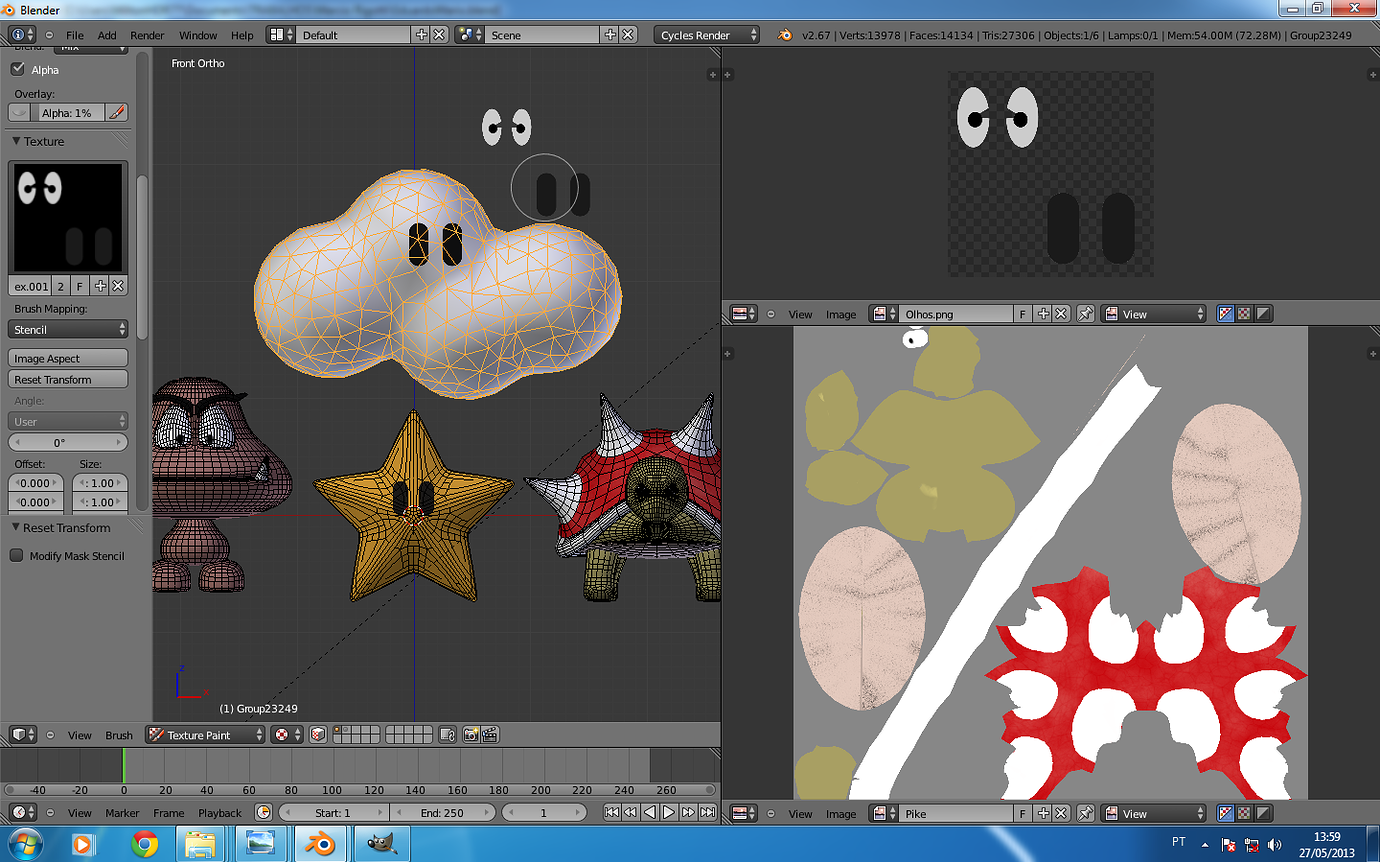Screen dimensions: 1380x862
Task: Open the Timeline editor type selector
Action: (x=22, y=813)
